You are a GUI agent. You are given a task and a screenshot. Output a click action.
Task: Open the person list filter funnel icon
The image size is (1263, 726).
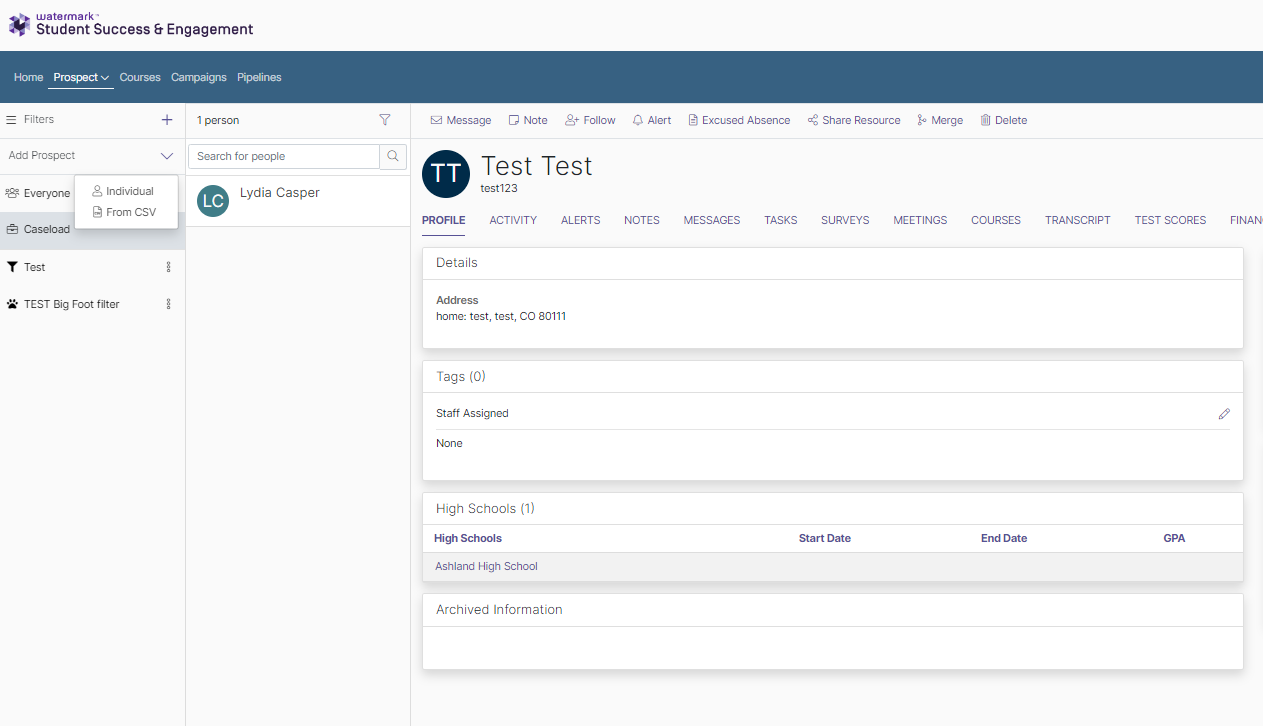[385, 120]
